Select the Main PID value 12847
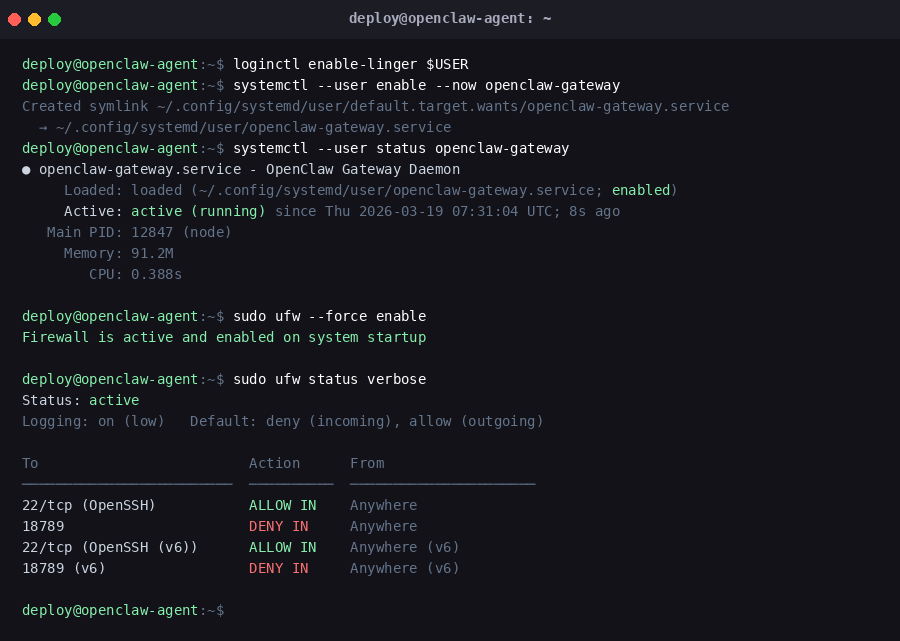 point(152,232)
